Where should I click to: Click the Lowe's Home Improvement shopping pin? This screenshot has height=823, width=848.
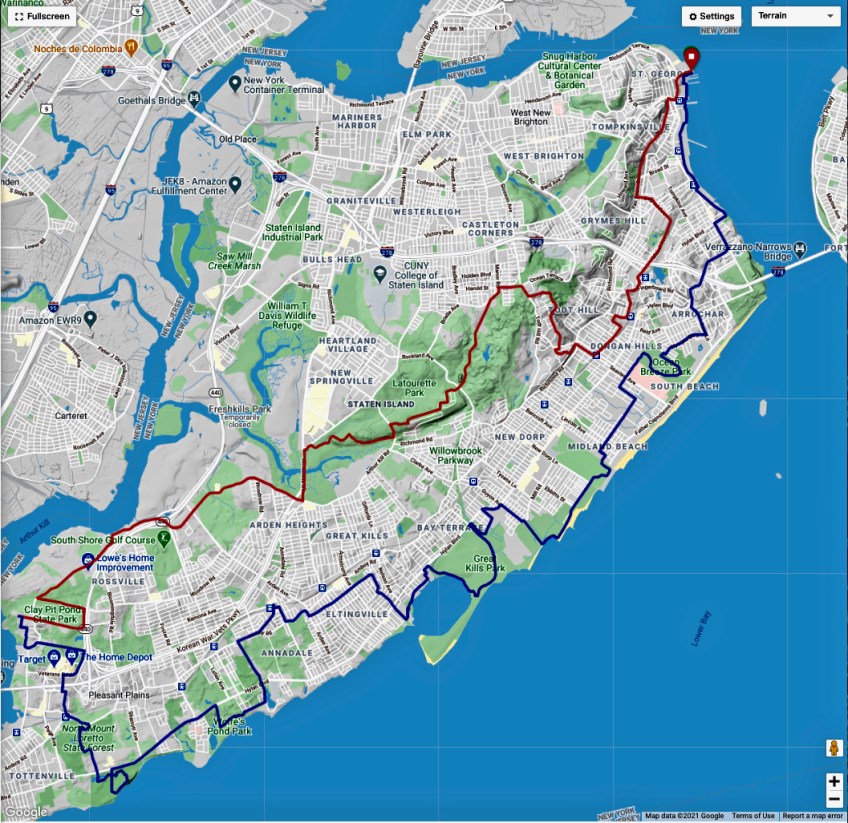coord(88,560)
